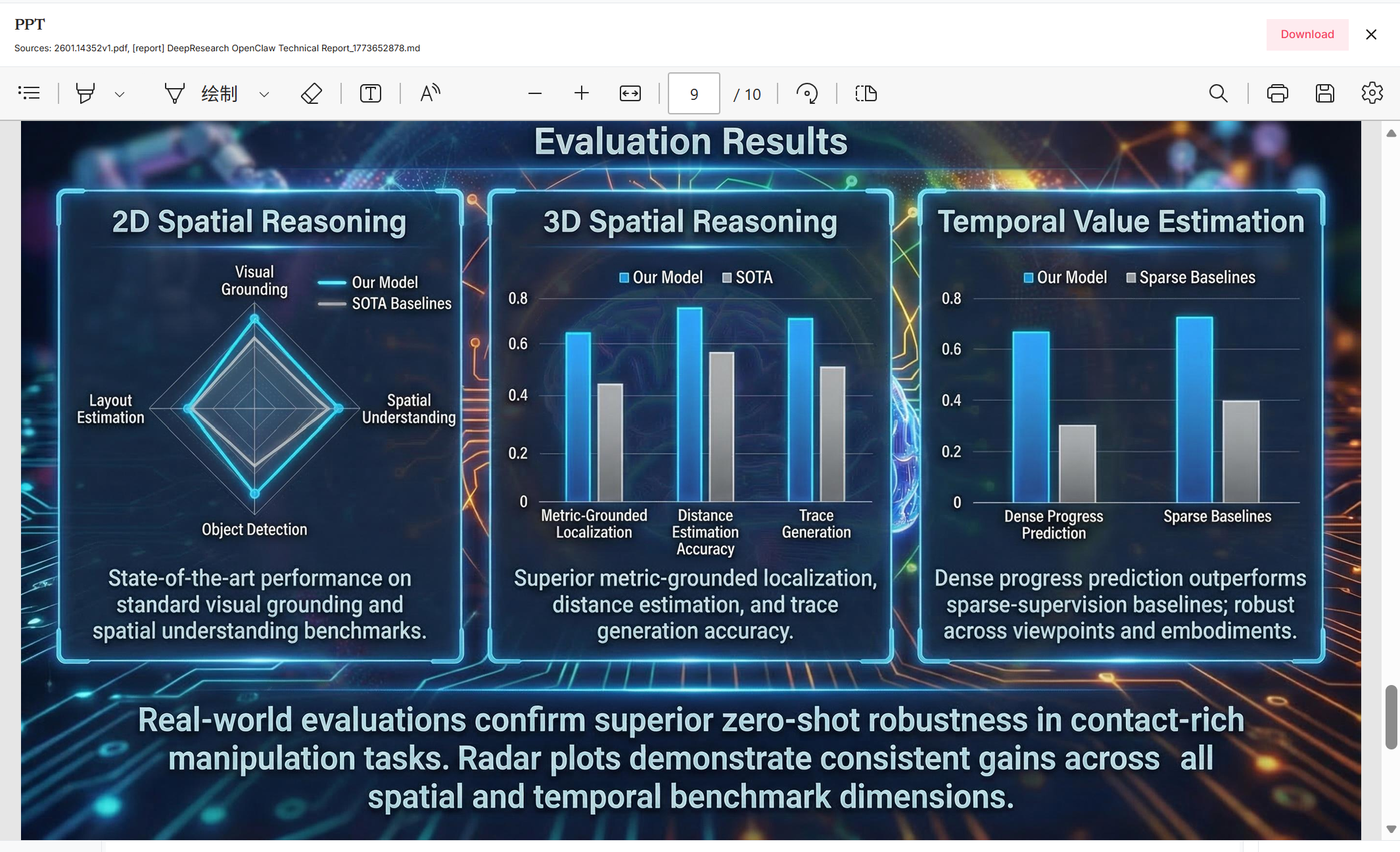The height and width of the screenshot is (852, 1400).
Task: Click the 'Evaluation Results' slide title
Action: (691, 141)
